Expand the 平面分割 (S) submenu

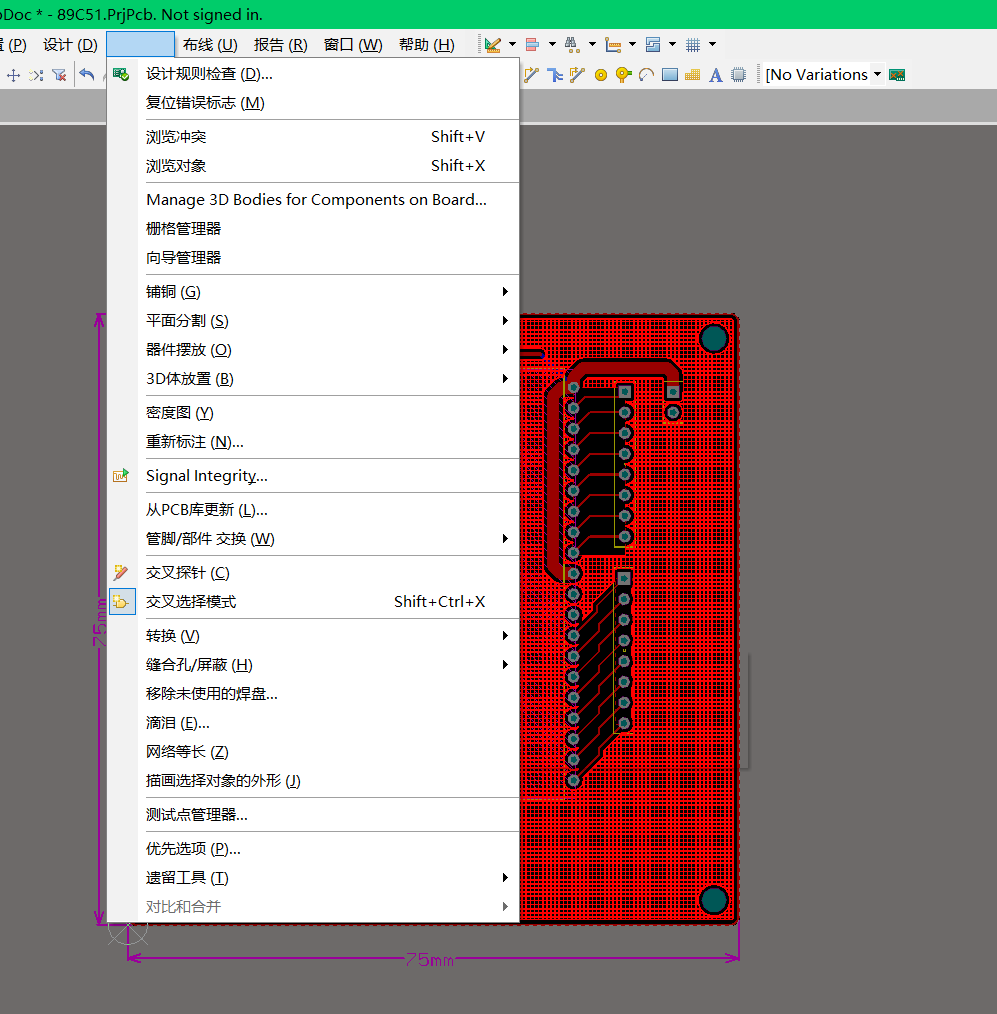[313, 321]
